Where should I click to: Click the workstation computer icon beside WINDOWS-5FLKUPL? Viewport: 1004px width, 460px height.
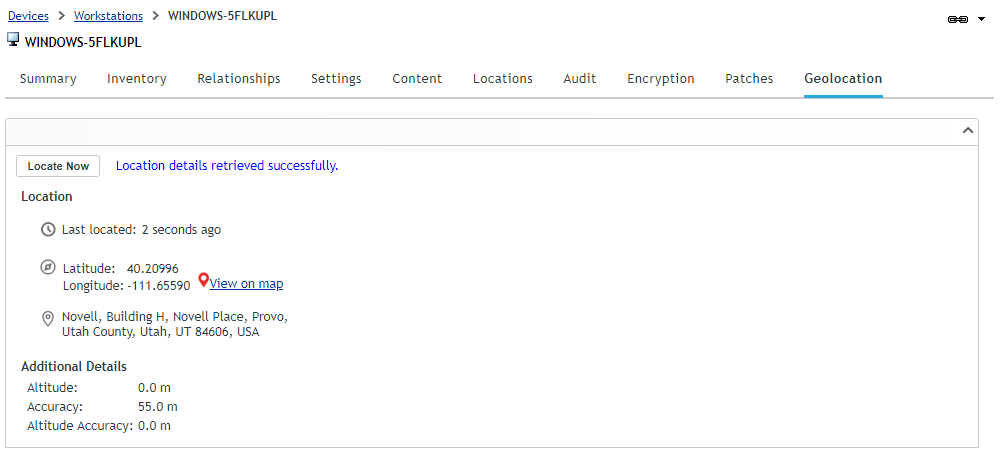[x=13, y=40]
